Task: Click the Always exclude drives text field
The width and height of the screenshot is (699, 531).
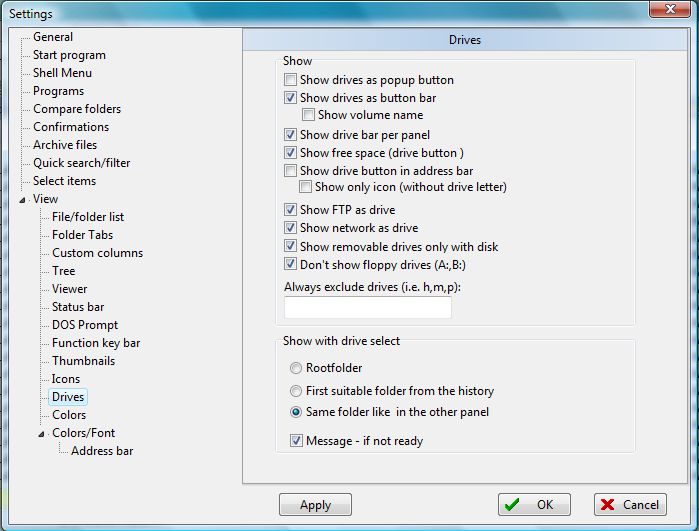Action: coord(368,308)
